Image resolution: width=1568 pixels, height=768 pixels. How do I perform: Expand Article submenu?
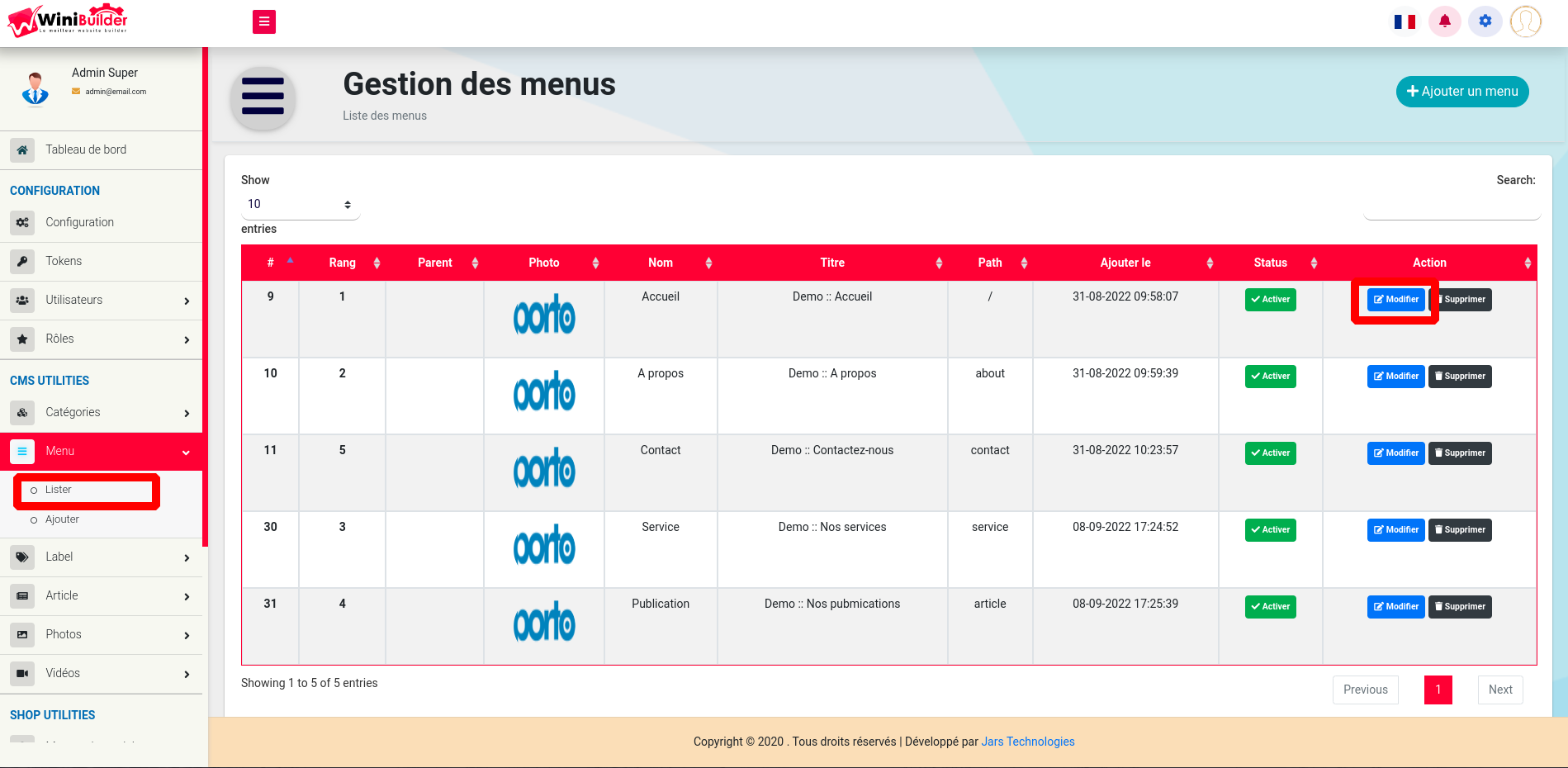187,597
